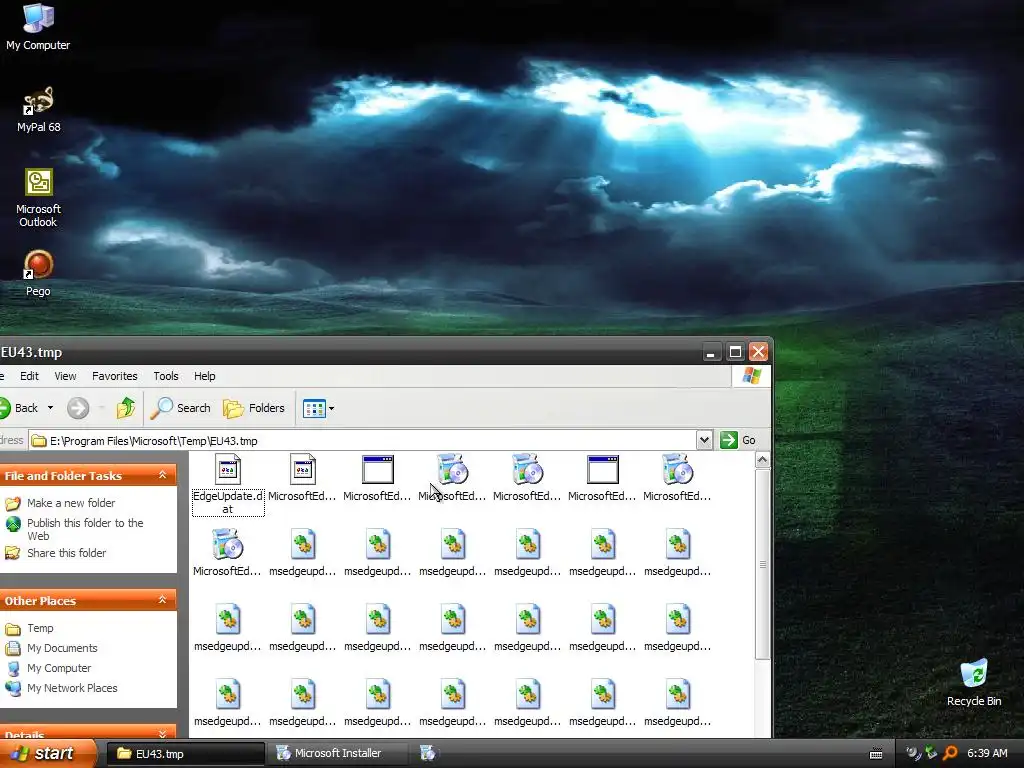Click the unlabeled installer taskbar icon
Viewport: 1024px width, 768px height.
428,753
